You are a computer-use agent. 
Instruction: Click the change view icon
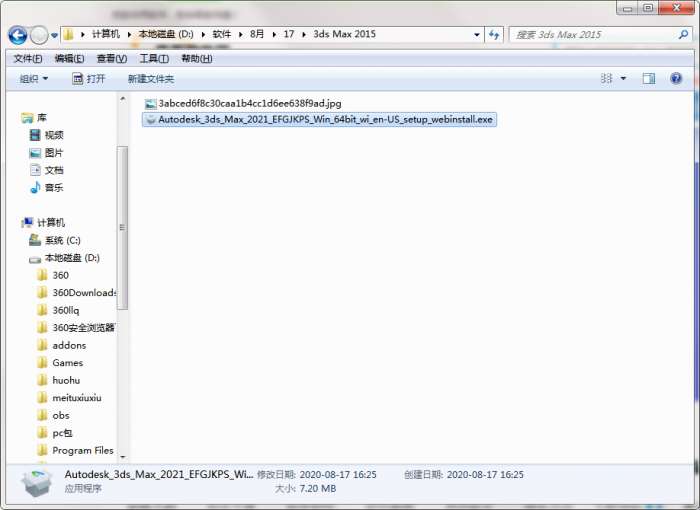click(x=606, y=79)
